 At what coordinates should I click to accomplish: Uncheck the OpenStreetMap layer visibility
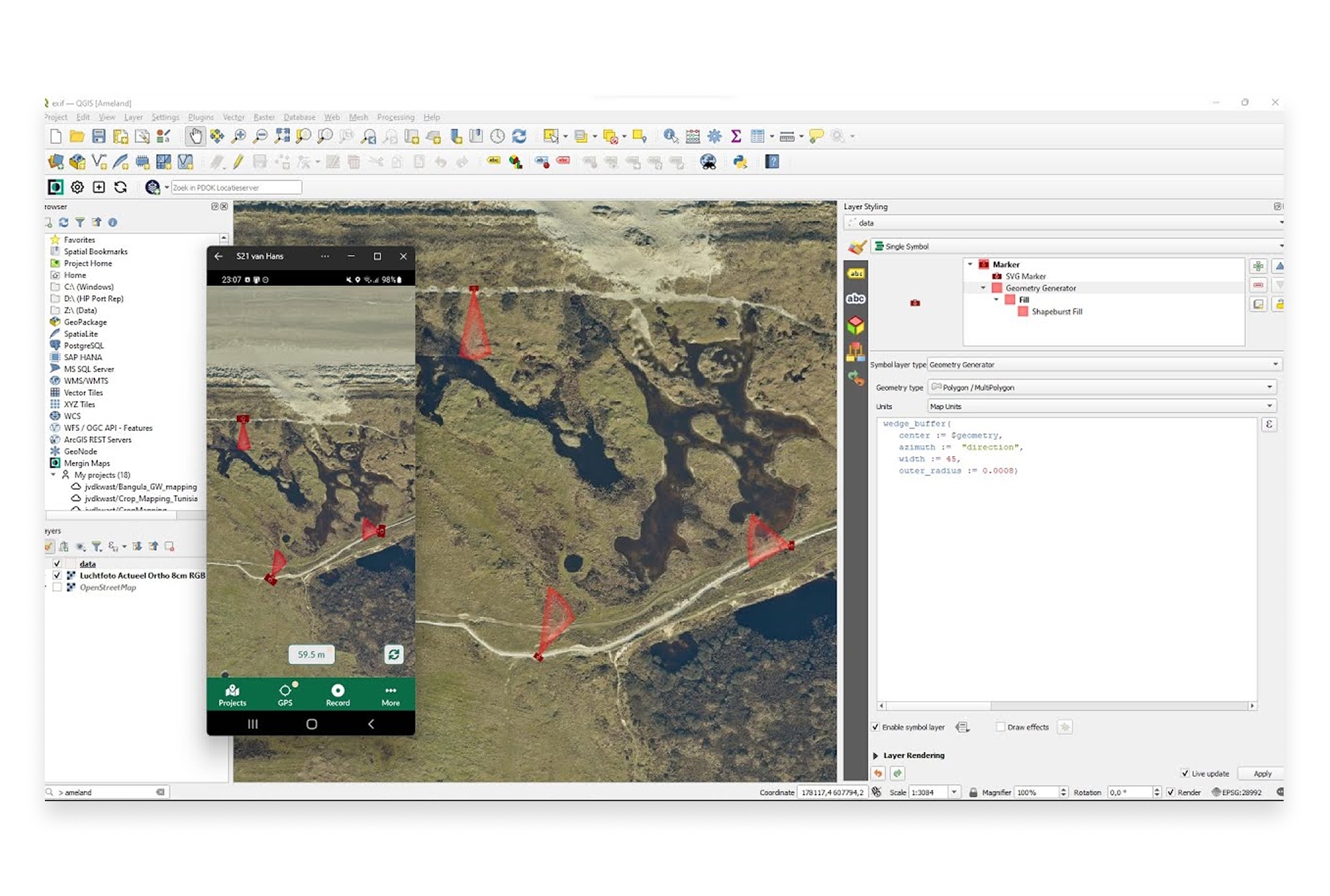click(x=57, y=587)
